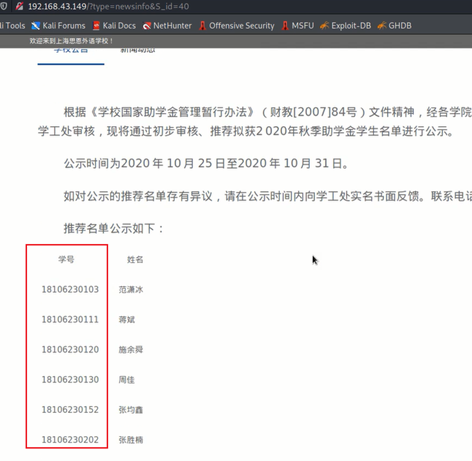Select student ID 18106230202
Screen dimensions: 472x461
[x=70, y=440]
